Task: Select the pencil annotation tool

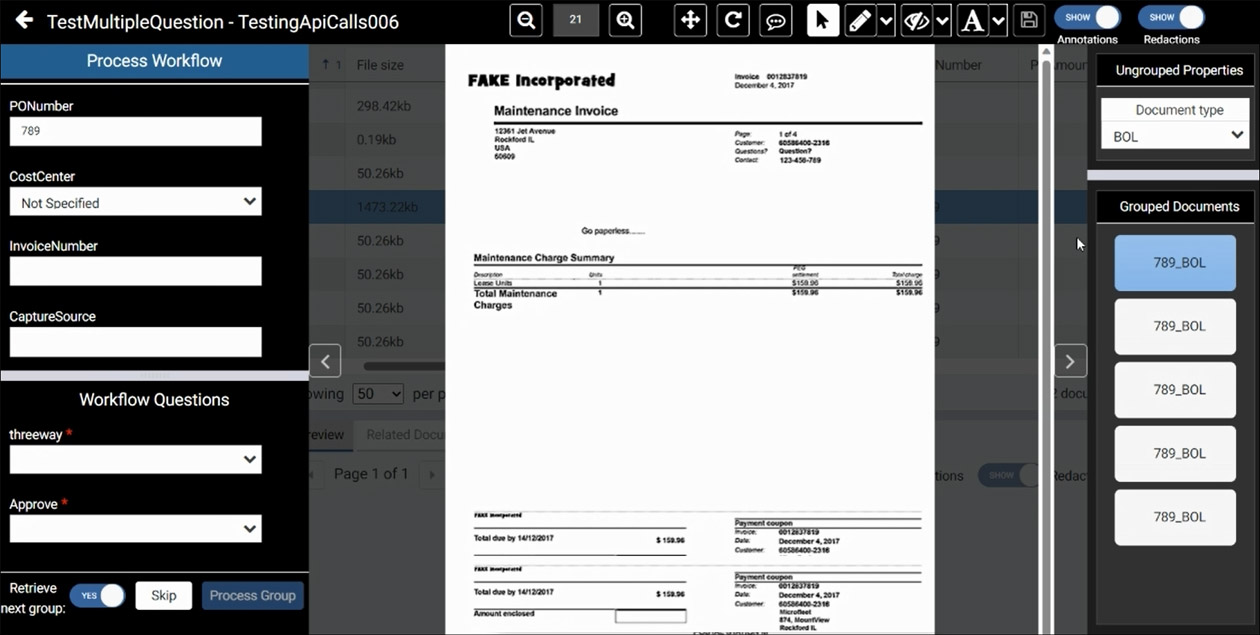Action: 860,20
